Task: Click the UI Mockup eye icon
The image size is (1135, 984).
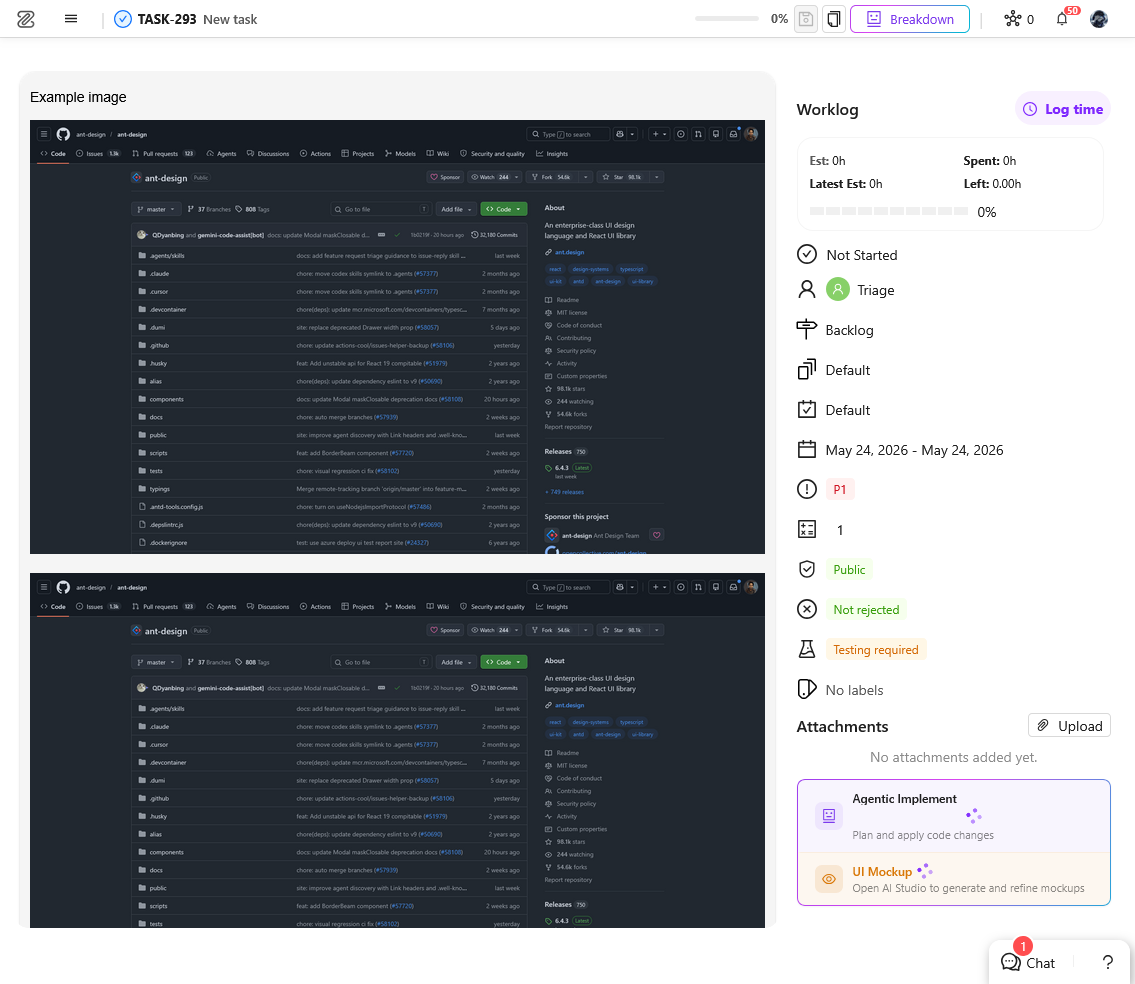Action: coord(829,879)
